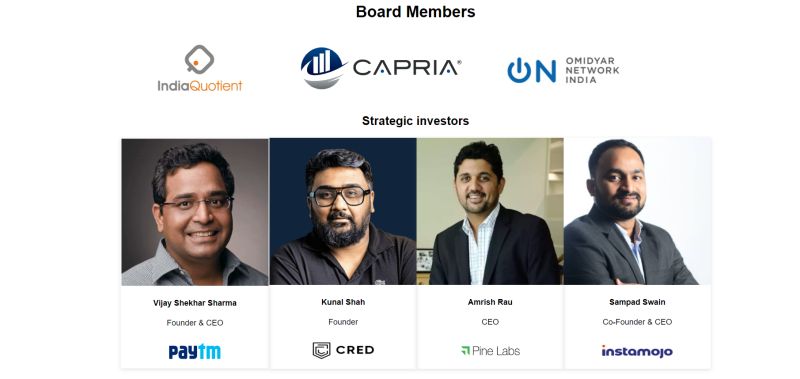Select Amrish Rau's photo

click(x=490, y=211)
